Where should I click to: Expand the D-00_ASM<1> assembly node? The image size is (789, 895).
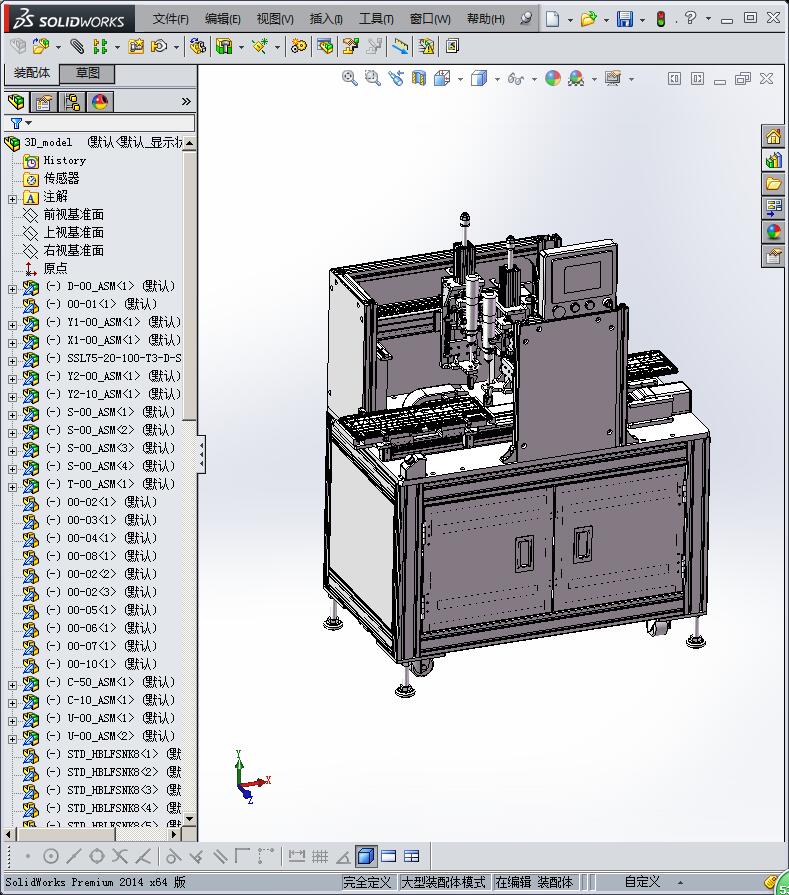(x=13, y=289)
